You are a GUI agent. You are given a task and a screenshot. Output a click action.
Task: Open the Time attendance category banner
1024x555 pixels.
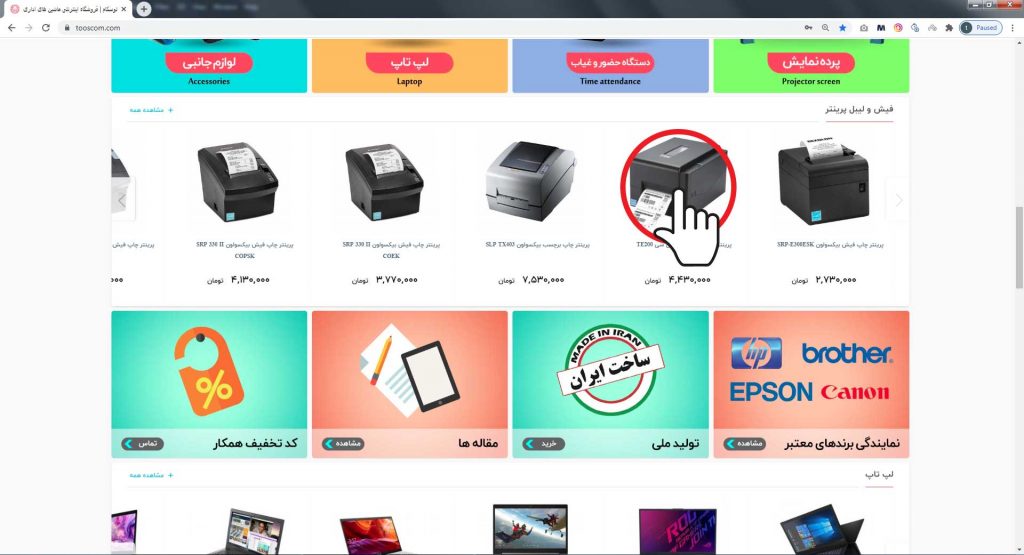[610, 65]
